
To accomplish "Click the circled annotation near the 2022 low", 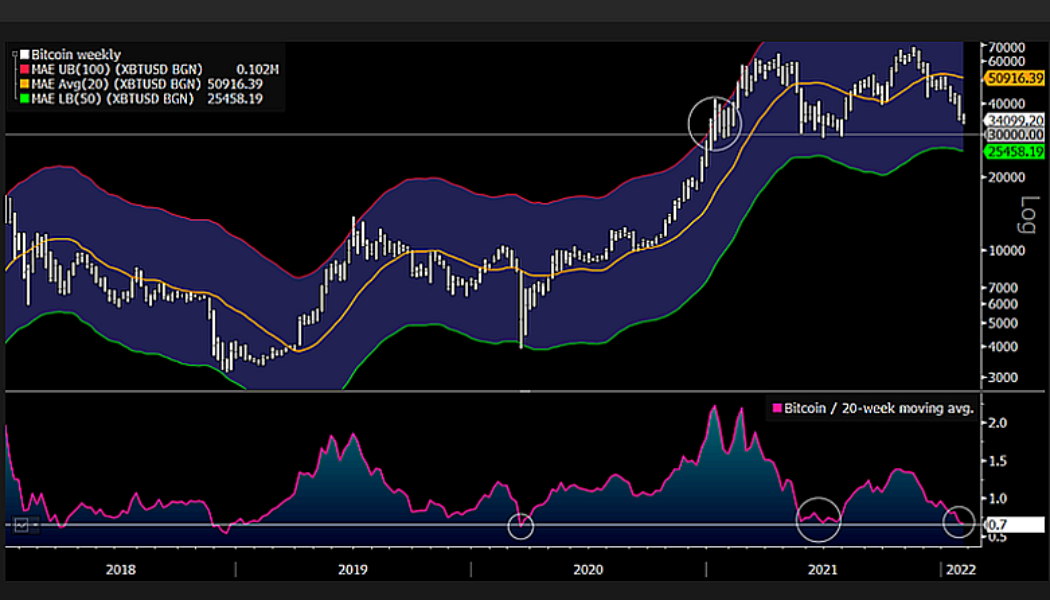I will pyautogui.click(x=958, y=523).
